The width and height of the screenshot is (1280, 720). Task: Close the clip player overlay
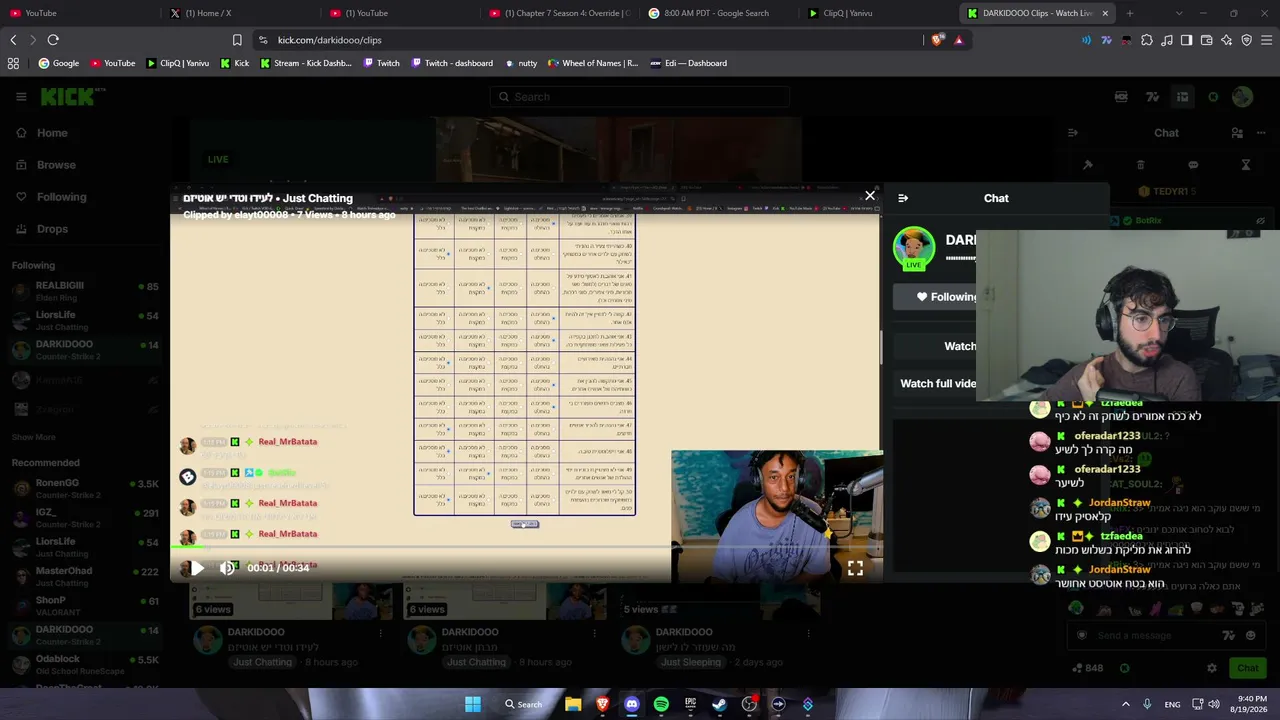pyautogui.click(x=870, y=196)
